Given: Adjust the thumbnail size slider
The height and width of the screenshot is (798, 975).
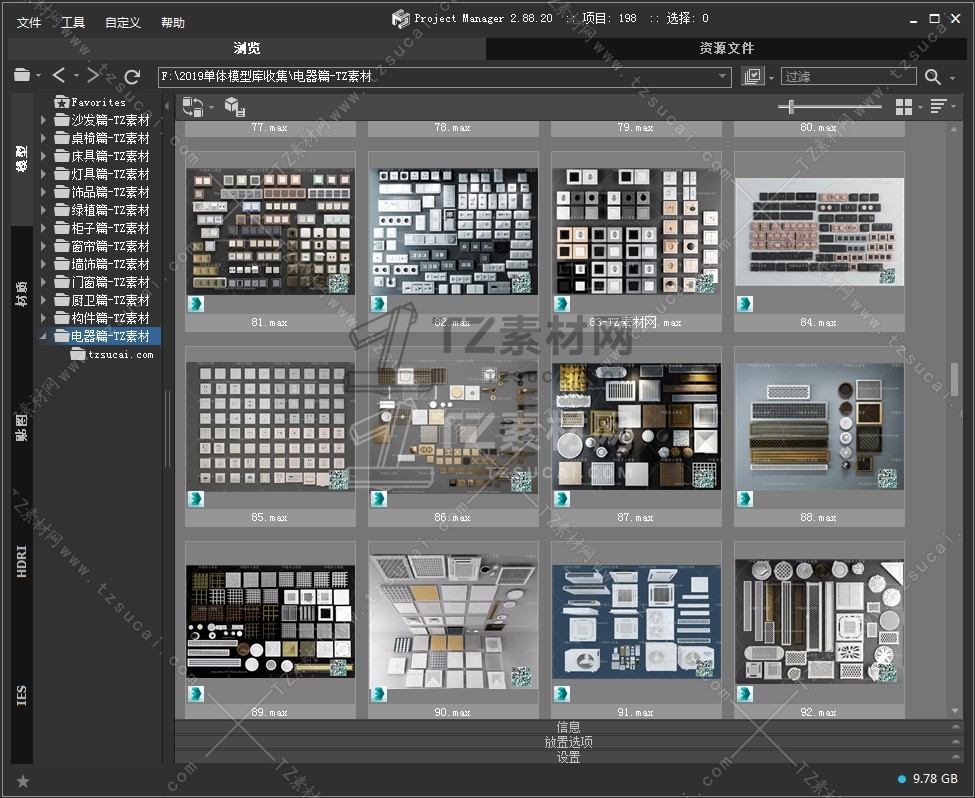Looking at the screenshot, I should pyautogui.click(x=792, y=107).
